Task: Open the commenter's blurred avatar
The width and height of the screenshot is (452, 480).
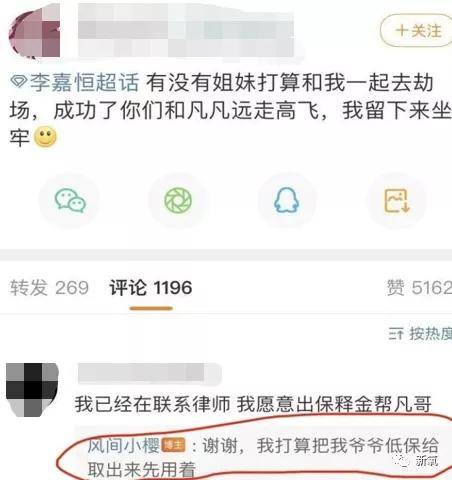Action: pos(32,389)
